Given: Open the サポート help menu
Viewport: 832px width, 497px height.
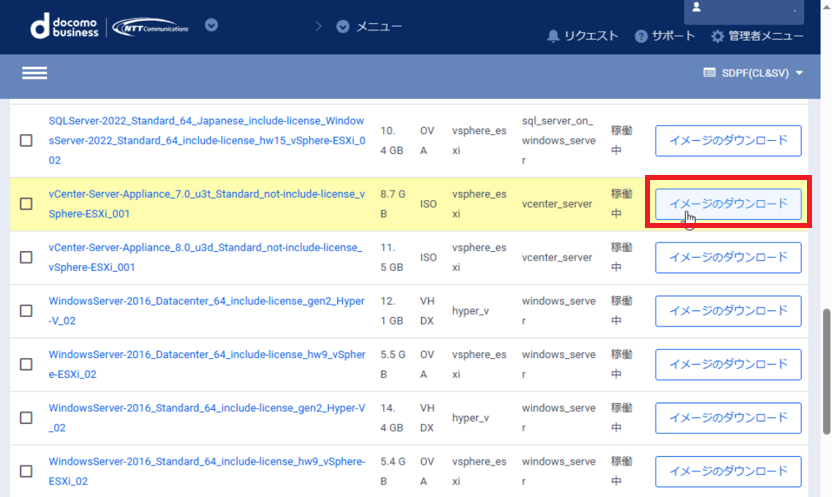Looking at the screenshot, I should click(665, 36).
